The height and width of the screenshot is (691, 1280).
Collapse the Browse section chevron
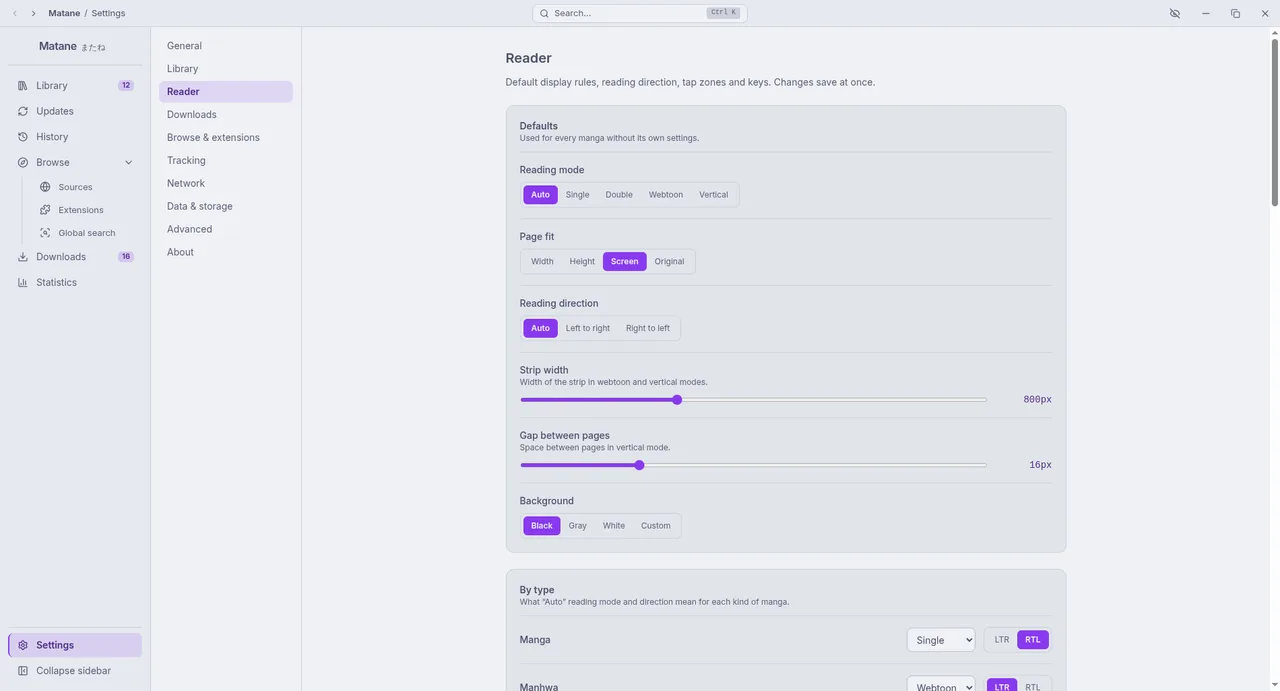(x=129, y=163)
